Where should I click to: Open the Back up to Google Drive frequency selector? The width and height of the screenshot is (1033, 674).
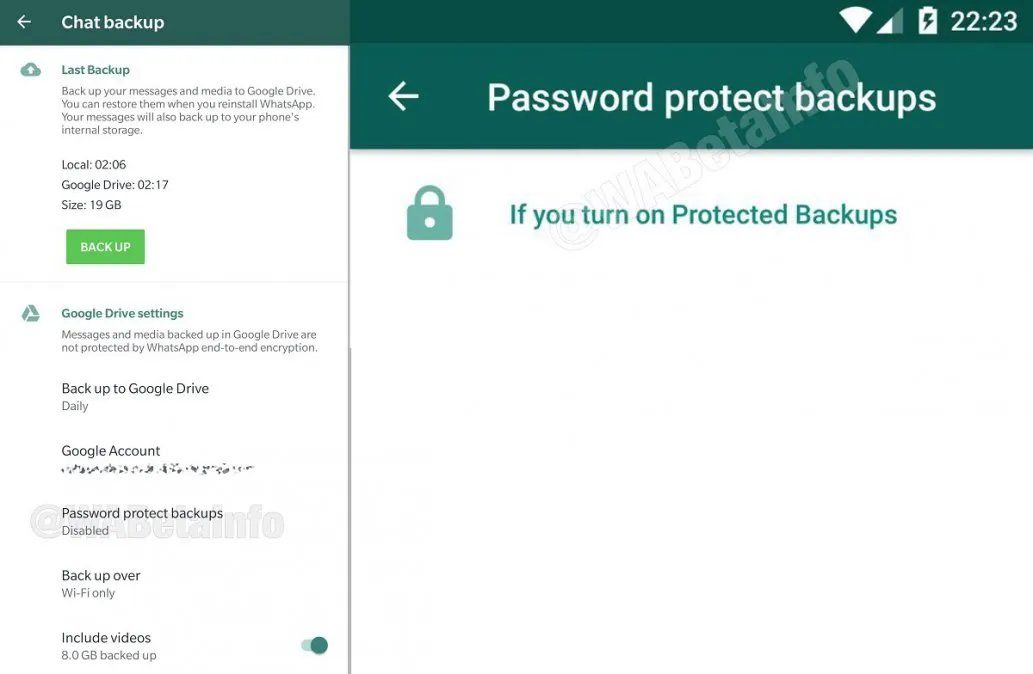[x=135, y=396]
